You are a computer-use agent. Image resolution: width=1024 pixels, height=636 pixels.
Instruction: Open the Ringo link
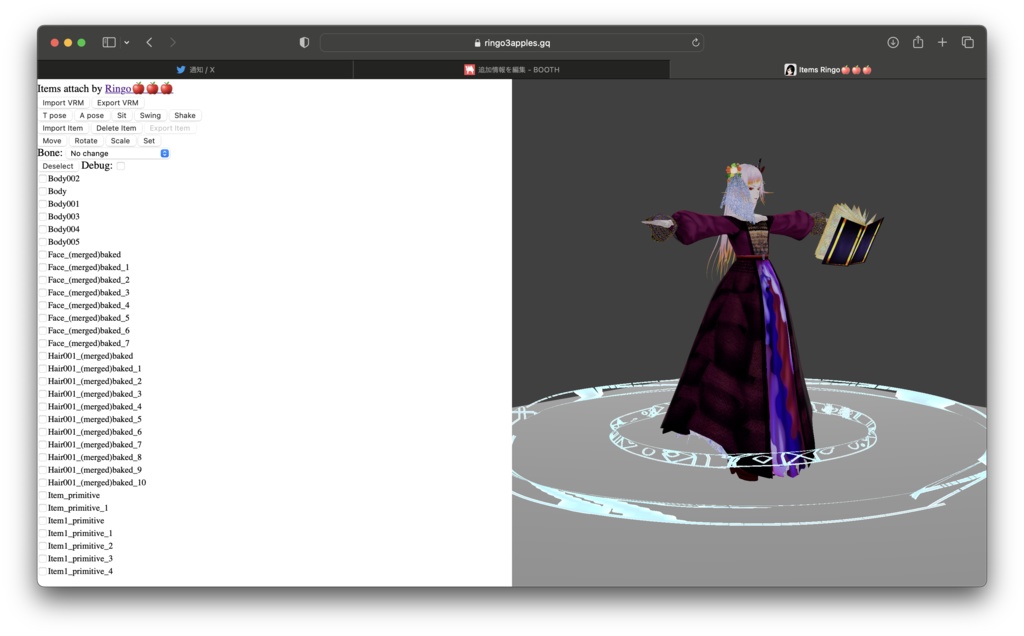(138, 88)
